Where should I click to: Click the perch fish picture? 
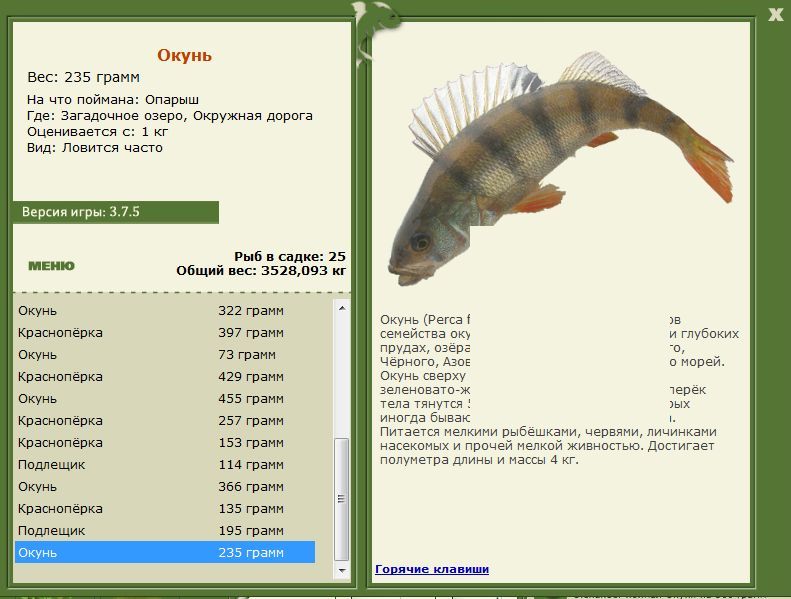560,169
